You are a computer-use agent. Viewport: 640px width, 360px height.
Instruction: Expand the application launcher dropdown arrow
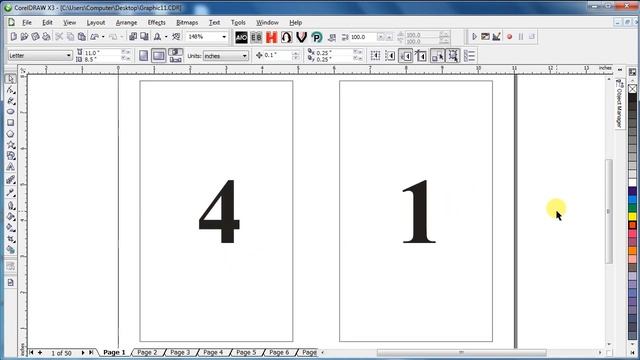tap(166, 37)
